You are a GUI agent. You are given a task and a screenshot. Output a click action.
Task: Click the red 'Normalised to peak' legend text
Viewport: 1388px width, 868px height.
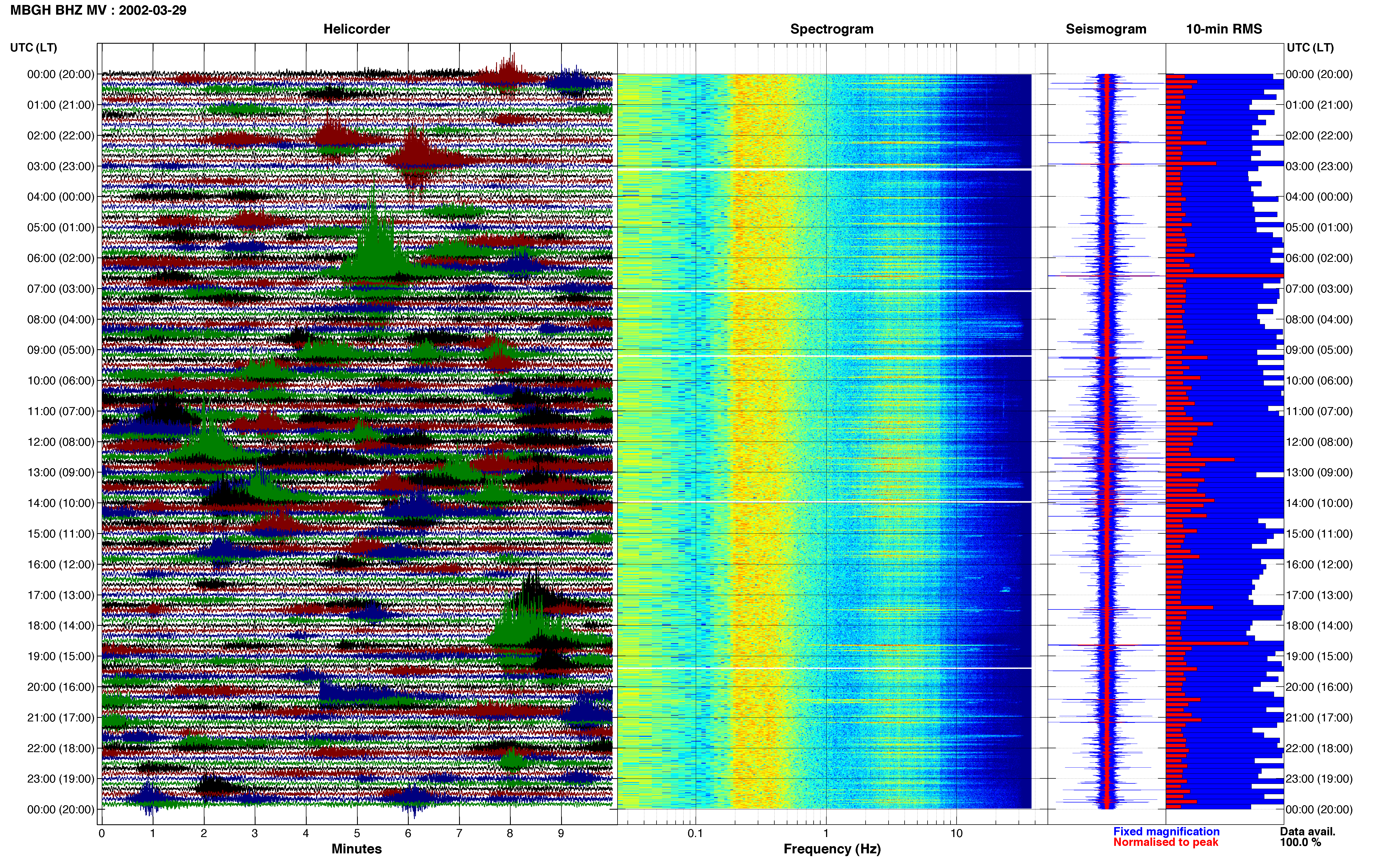[x=1165, y=842]
